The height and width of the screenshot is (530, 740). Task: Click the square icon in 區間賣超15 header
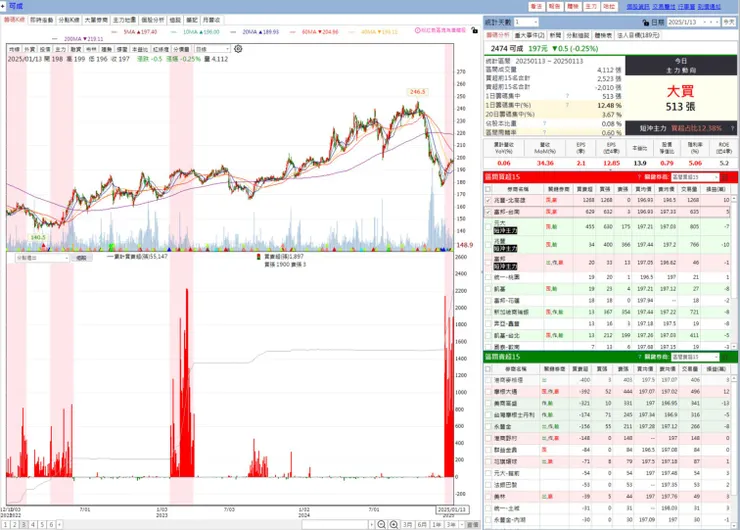tap(725, 357)
